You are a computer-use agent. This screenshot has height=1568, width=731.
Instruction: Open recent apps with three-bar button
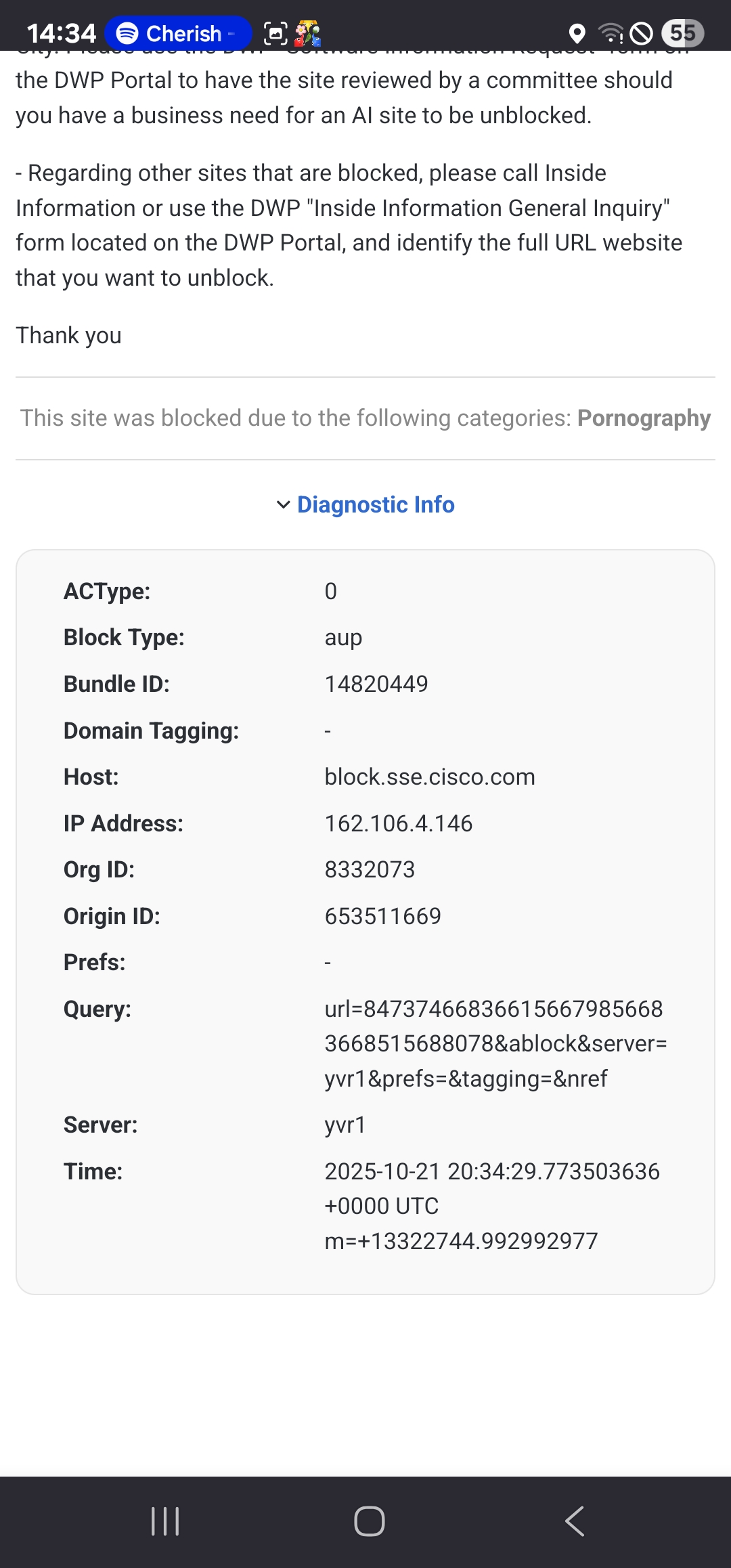coord(165,1521)
